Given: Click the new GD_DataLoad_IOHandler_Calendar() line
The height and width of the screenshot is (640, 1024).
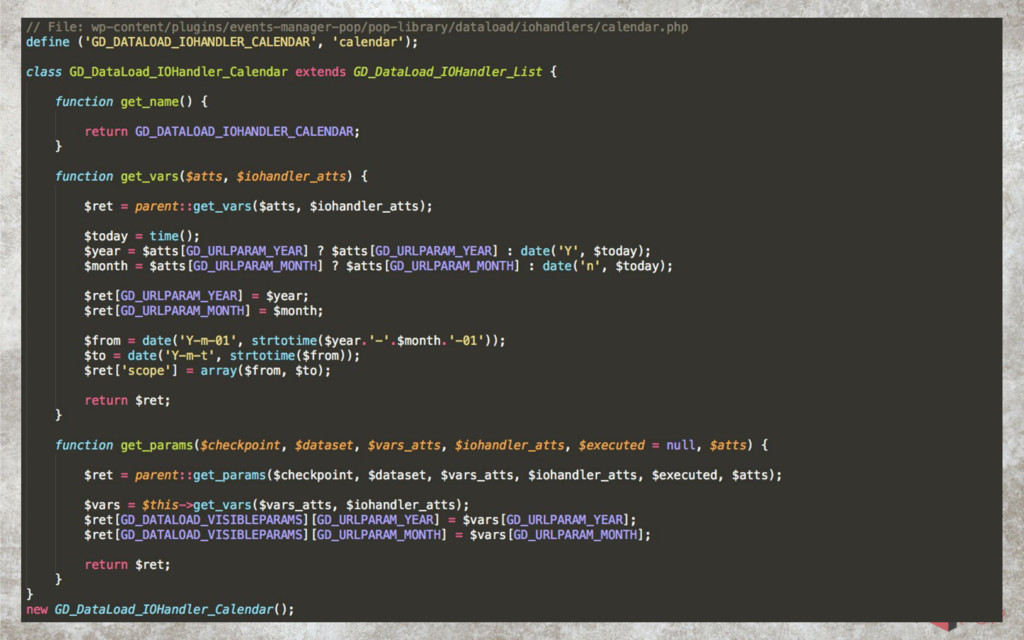Looking at the screenshot, I should 160,609.
